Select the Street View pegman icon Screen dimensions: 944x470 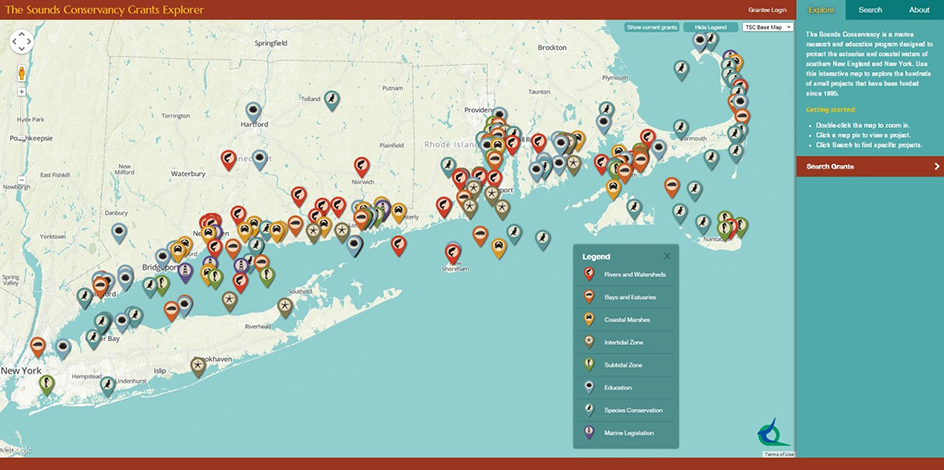pos(22,73)
